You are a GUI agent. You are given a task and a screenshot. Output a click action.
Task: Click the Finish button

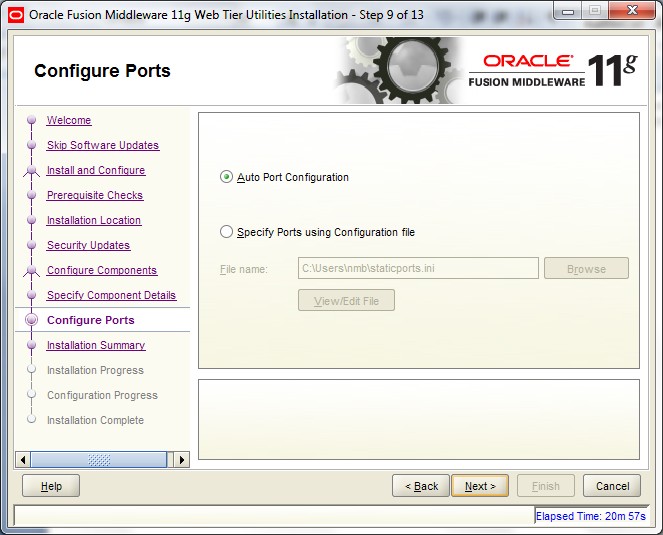pos(545,486)
